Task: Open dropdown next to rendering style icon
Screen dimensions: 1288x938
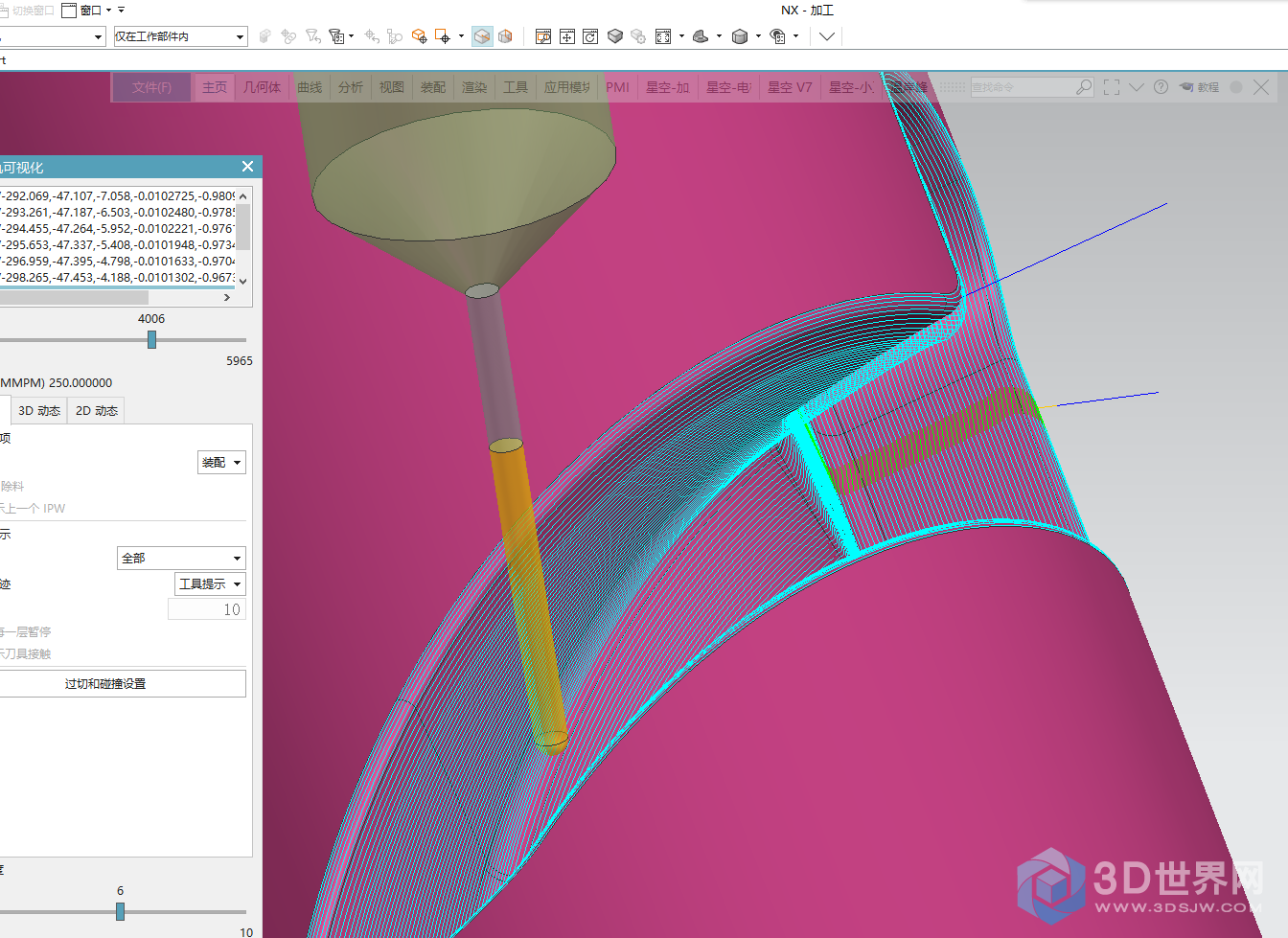Action: (x=719, y=36)
